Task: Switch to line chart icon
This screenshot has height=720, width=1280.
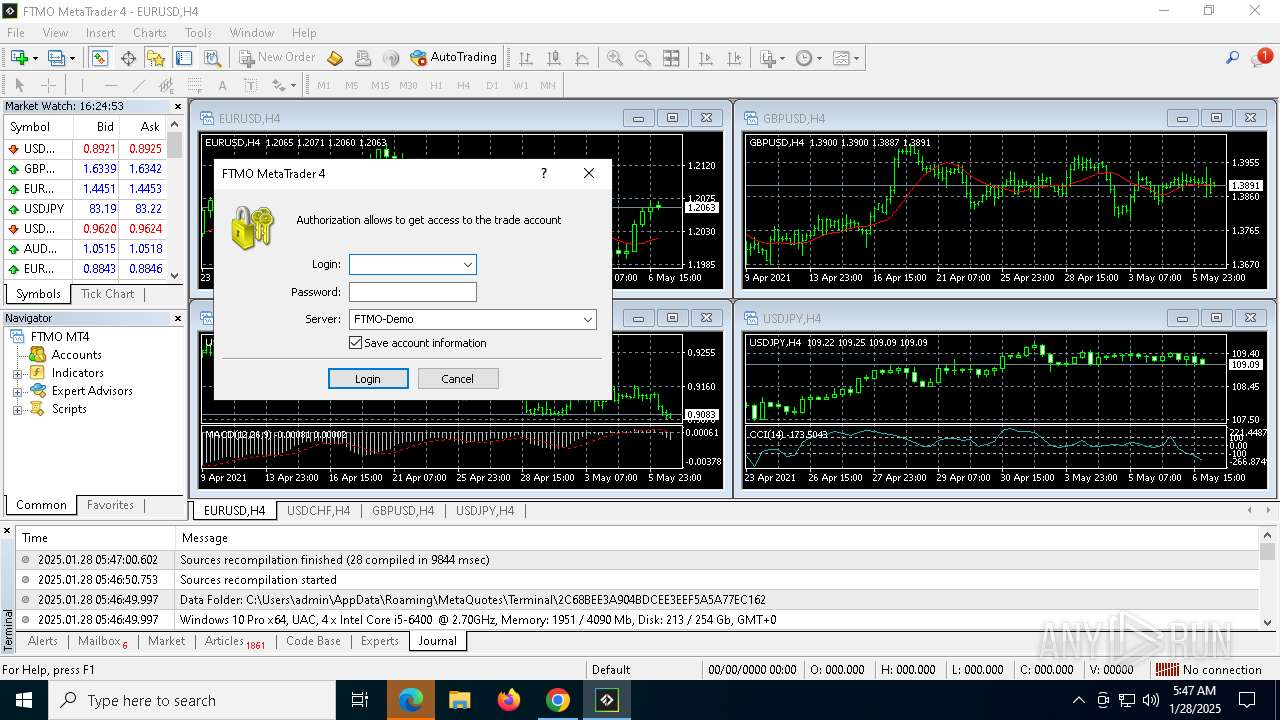Action: coord(582,58)
